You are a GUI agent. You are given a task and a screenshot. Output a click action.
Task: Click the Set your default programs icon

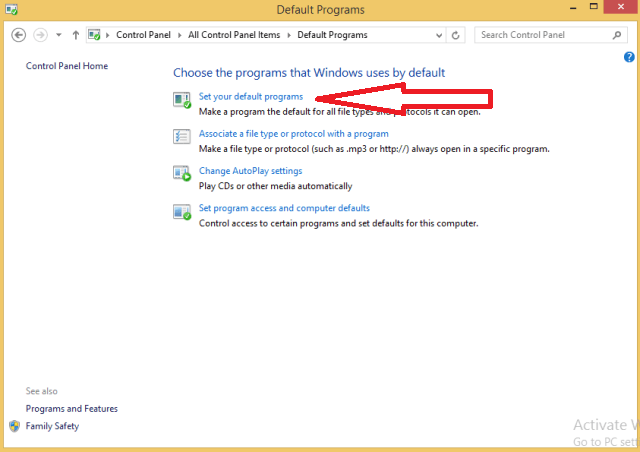182,100
